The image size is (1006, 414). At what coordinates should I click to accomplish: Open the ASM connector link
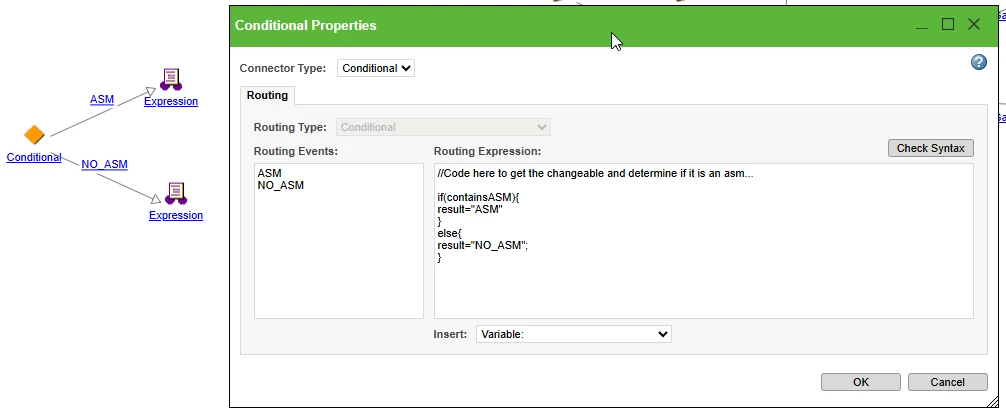[102, 99]
